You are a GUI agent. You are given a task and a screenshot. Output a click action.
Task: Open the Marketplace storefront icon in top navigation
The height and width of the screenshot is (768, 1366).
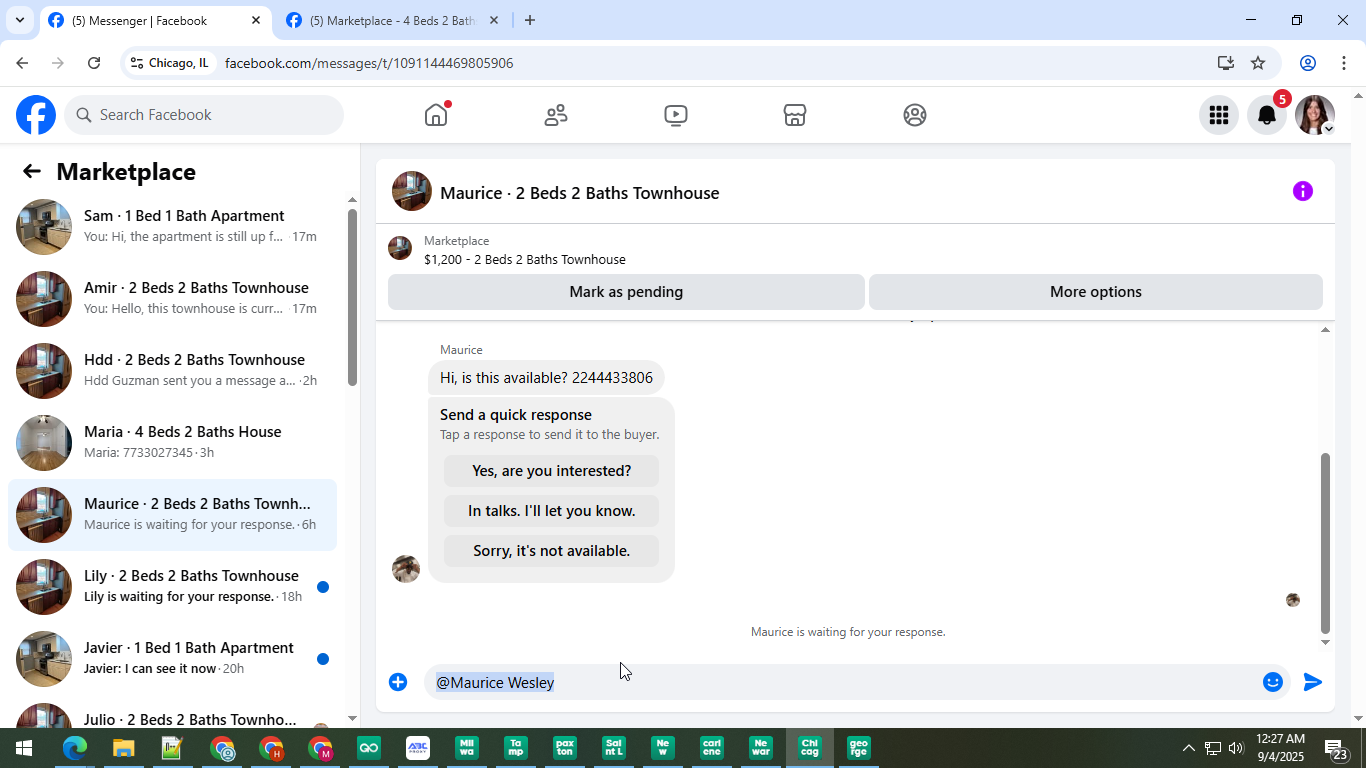click(x=795, y=115)
